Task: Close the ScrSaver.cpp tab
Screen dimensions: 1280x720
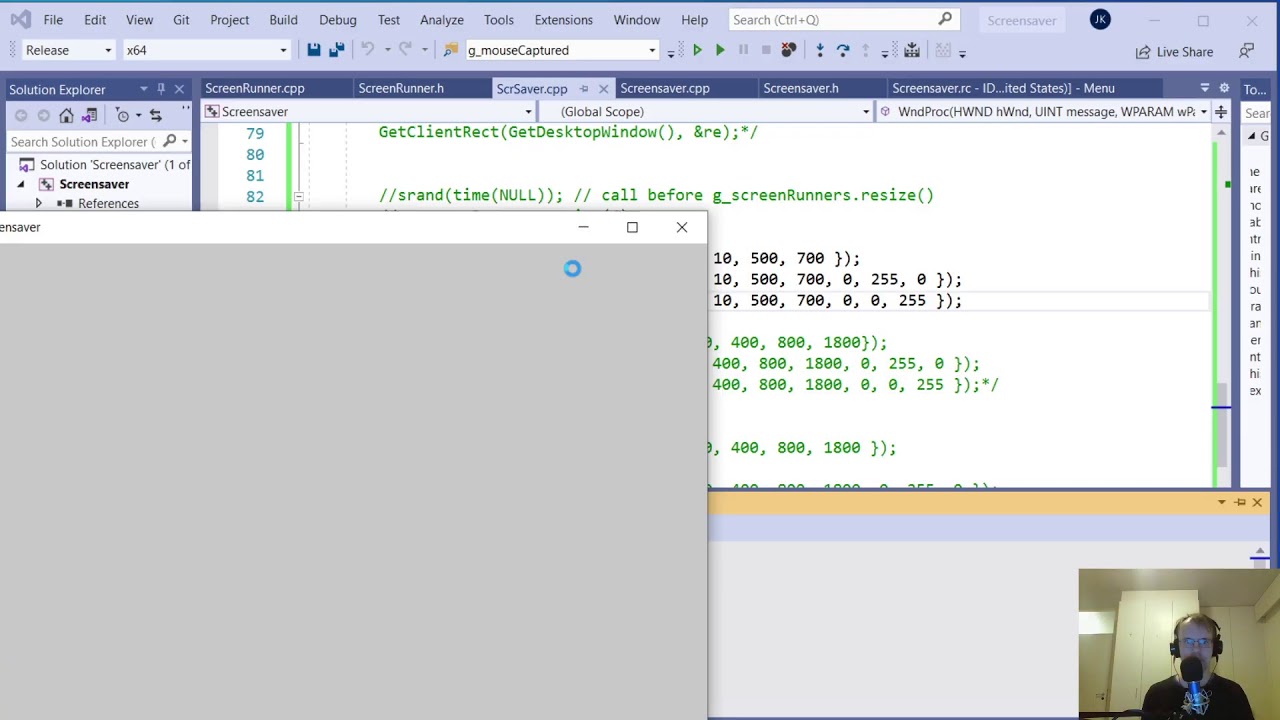Action: coord(603,89)
